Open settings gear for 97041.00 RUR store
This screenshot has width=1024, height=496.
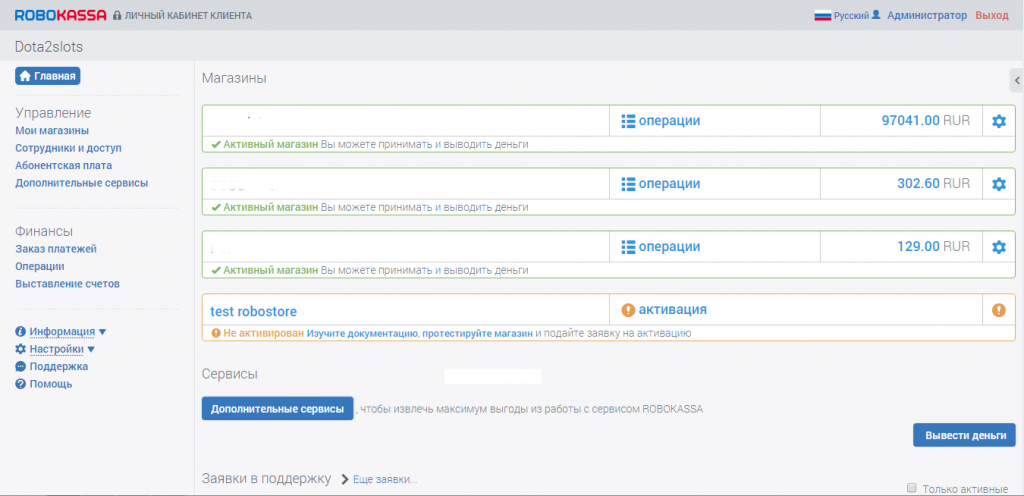pyautogui.click(x=999, y=121)
